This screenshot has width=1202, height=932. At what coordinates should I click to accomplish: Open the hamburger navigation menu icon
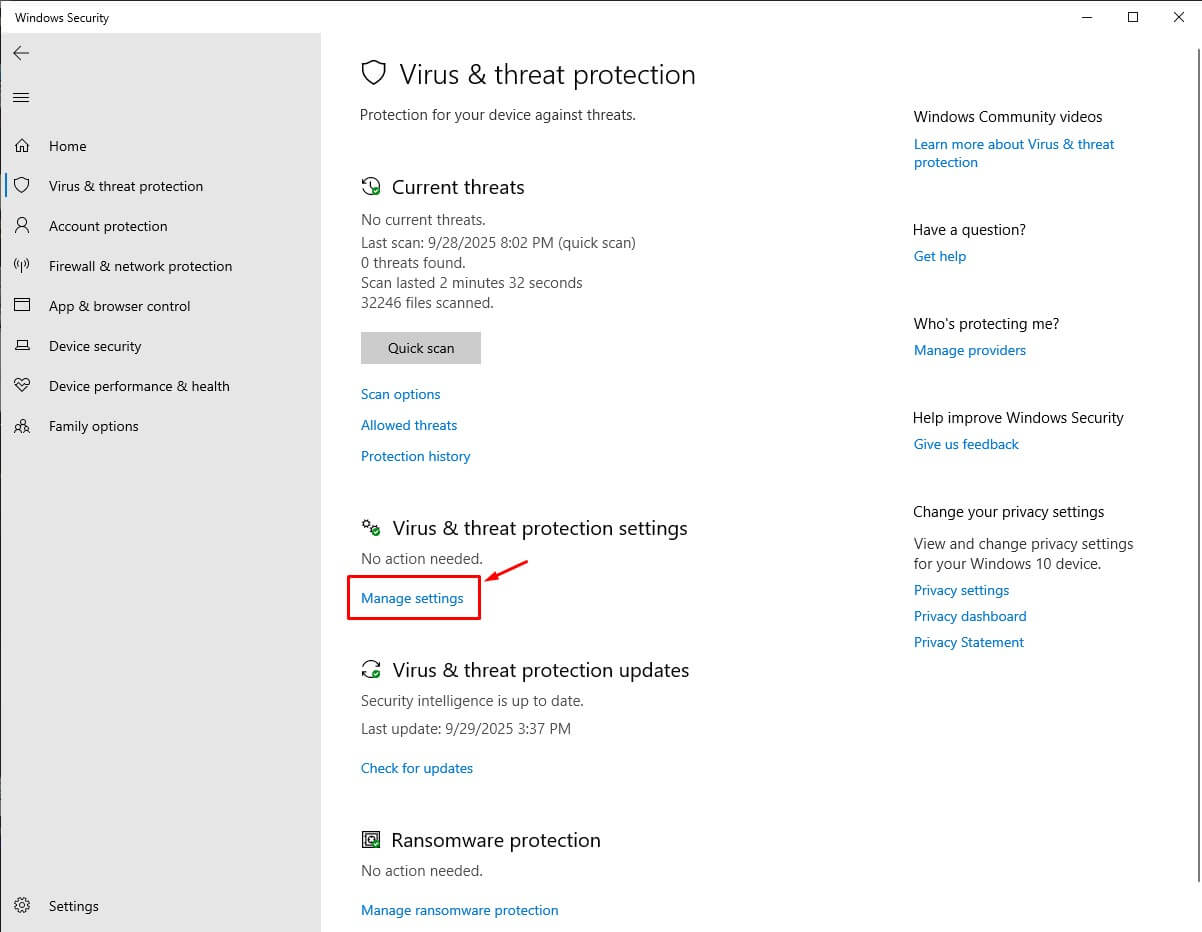coord(21,97)
